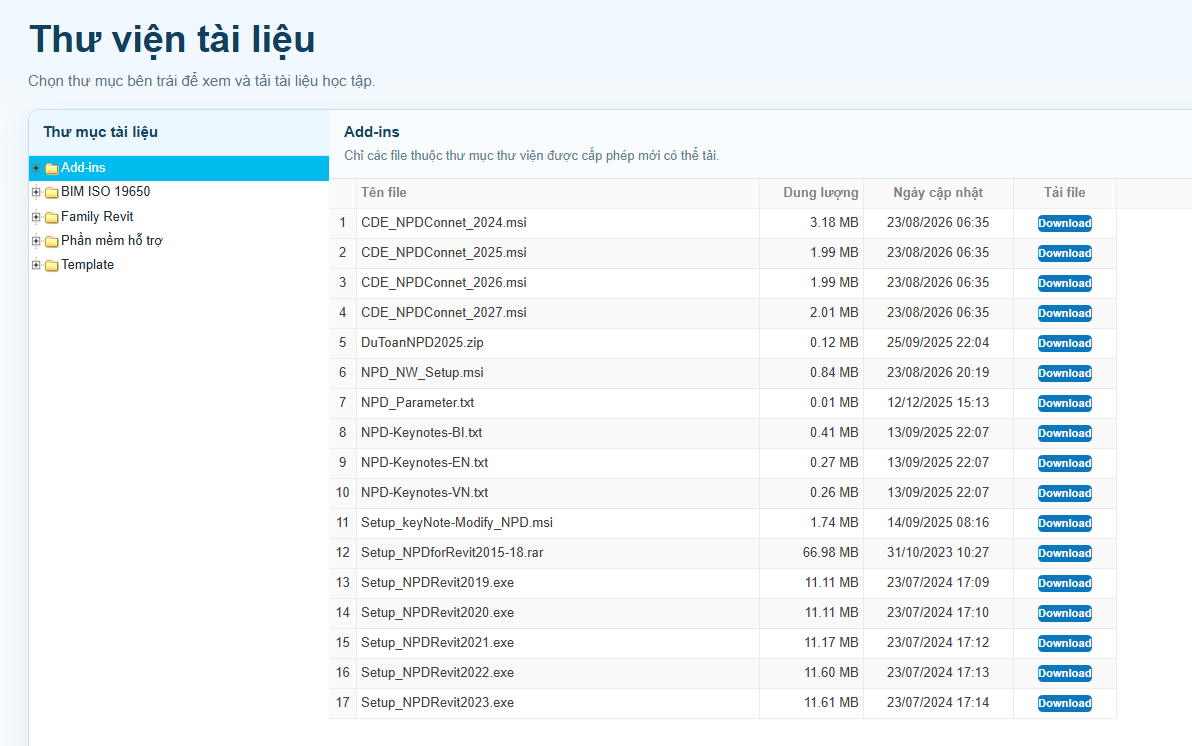Download Setup_keyNote-Modify_NPD.msi

coord(1064,523)
